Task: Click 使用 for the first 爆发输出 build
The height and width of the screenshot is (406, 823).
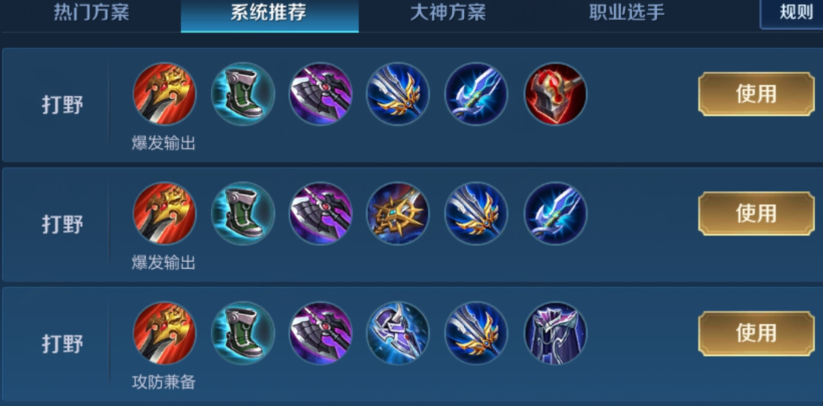Action: click(x=756, y=94)
